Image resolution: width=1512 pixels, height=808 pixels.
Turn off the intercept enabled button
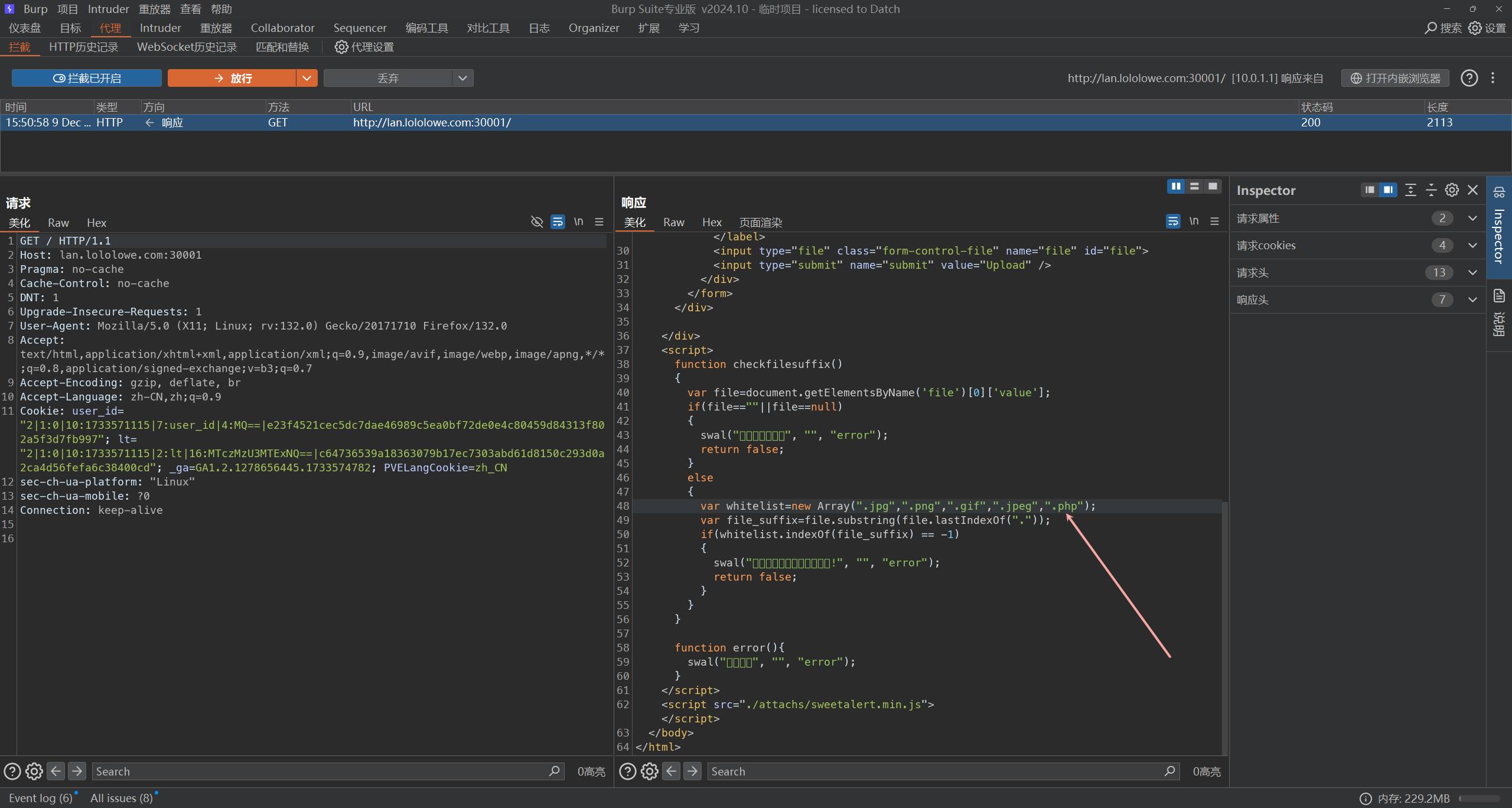[87, 78]
